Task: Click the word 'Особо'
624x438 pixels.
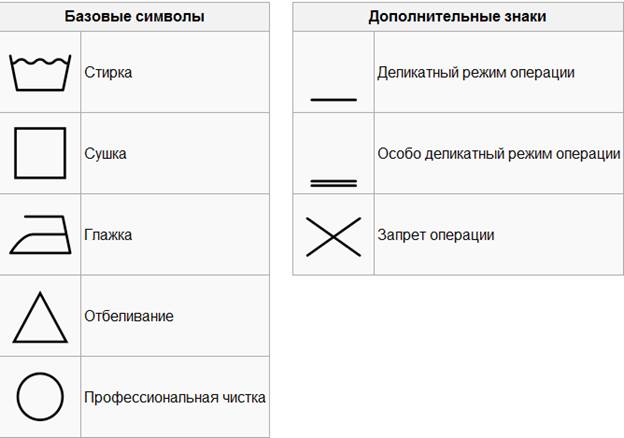Action: pyautogui.click(x=398, y=154)
